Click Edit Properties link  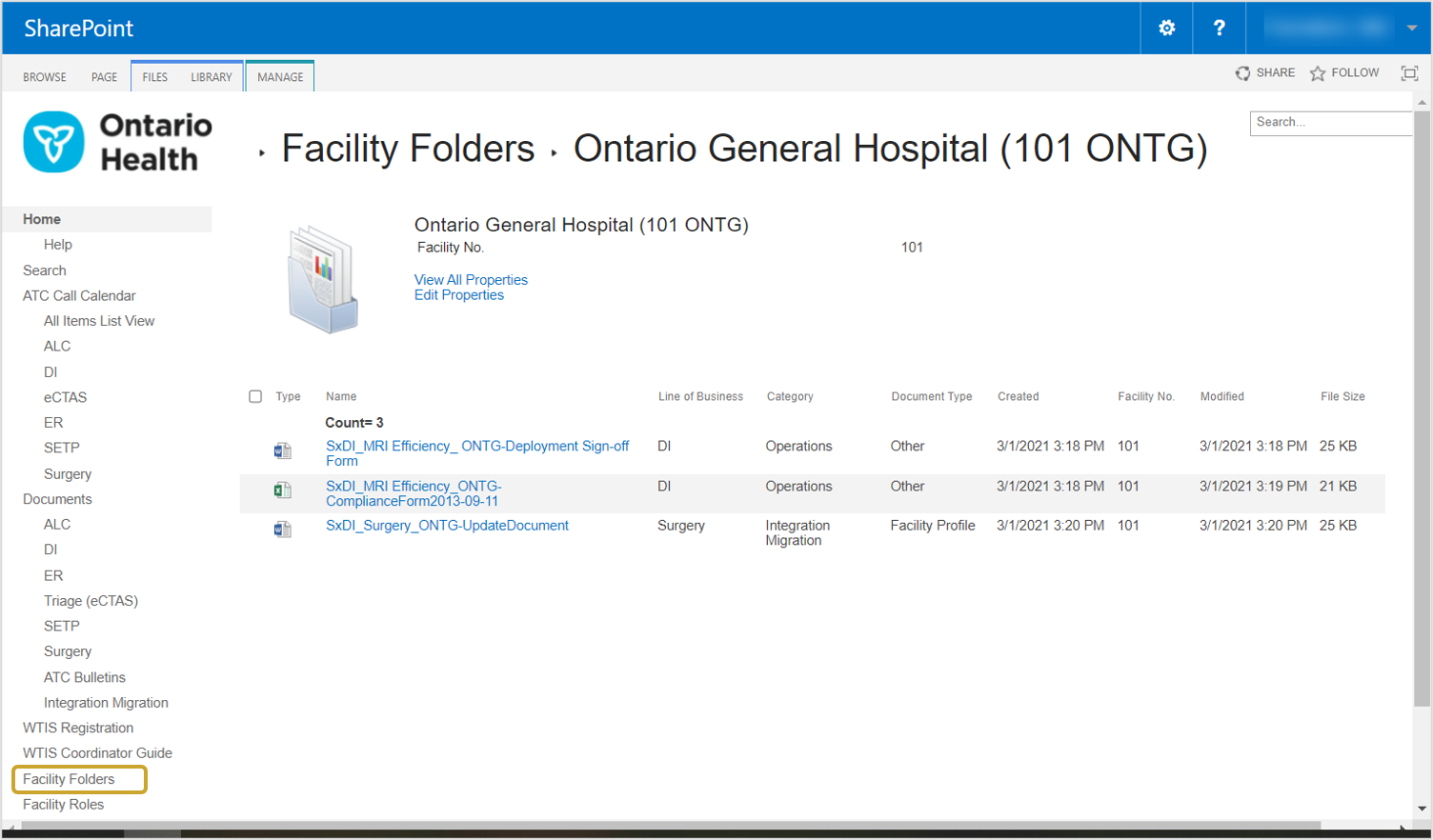[459, 295]
